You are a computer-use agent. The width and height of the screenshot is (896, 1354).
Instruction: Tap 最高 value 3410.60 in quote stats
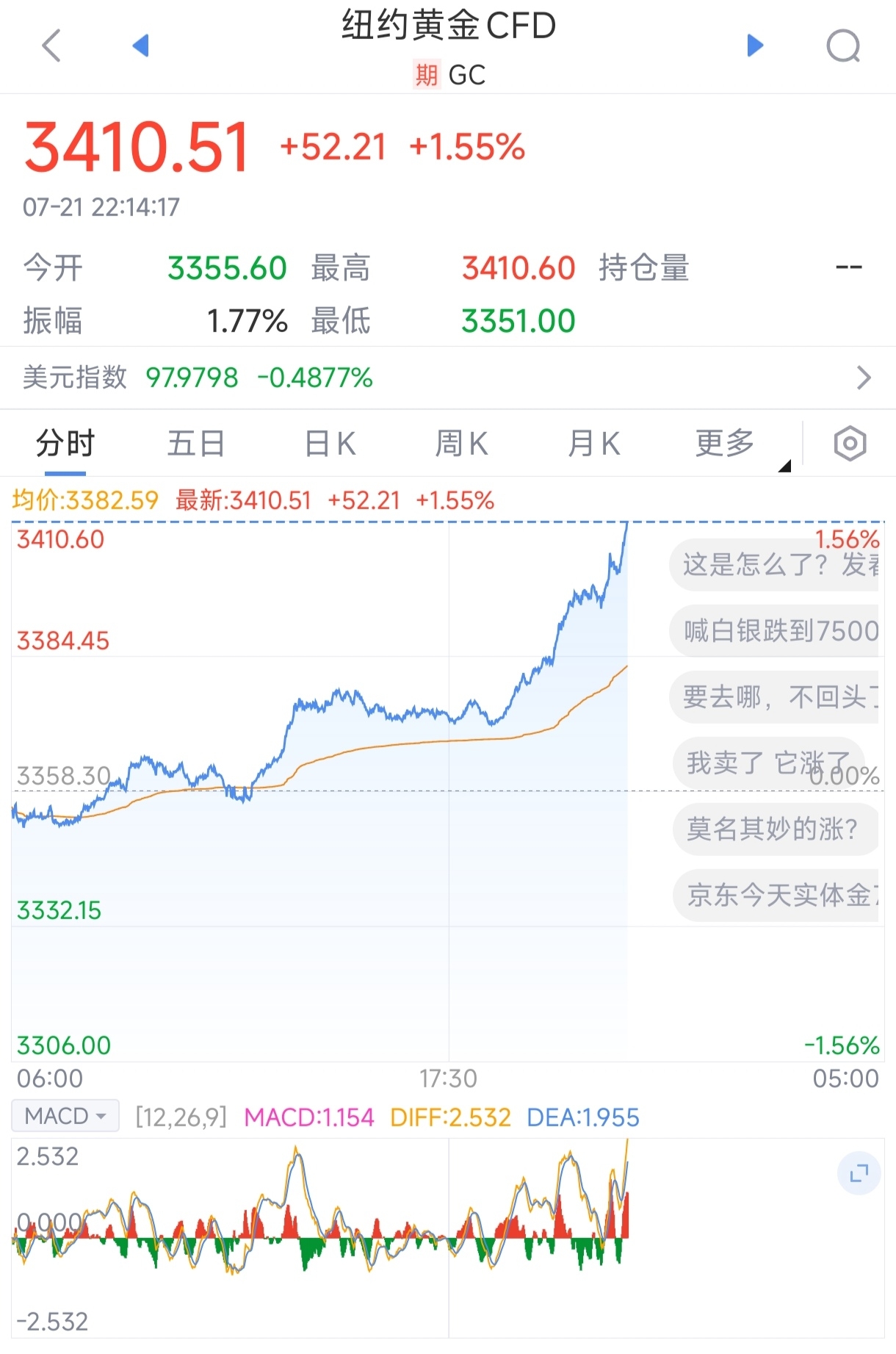(519, 268)
